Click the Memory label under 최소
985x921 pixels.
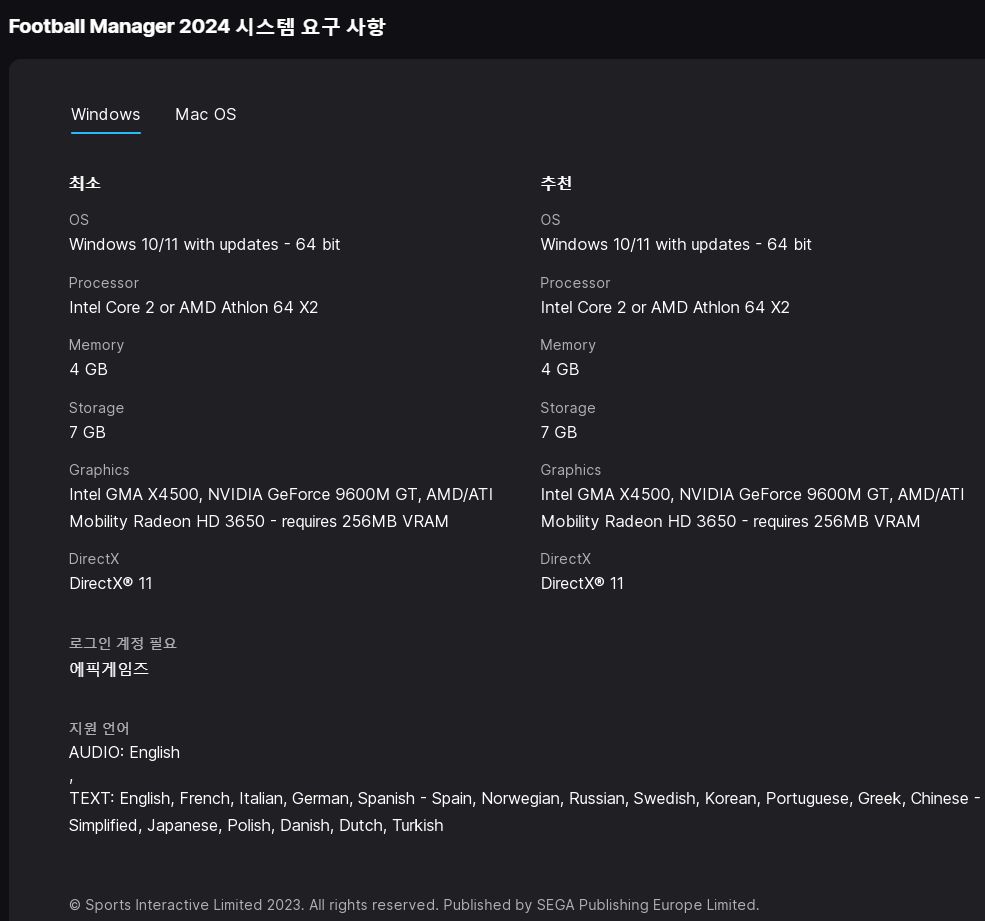[96, 345]
